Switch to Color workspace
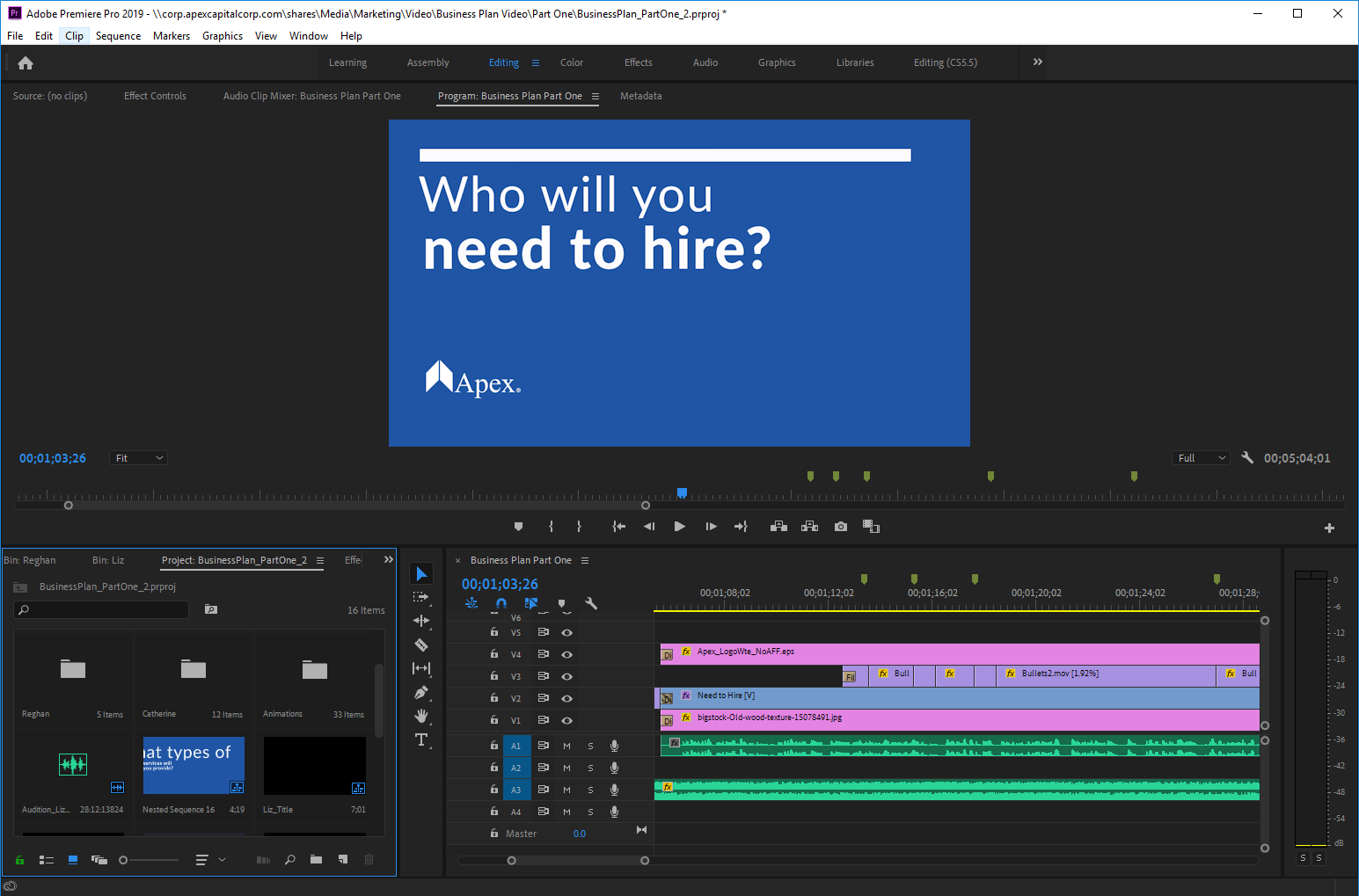The image size is (1359, 896). tap(572, 62)
